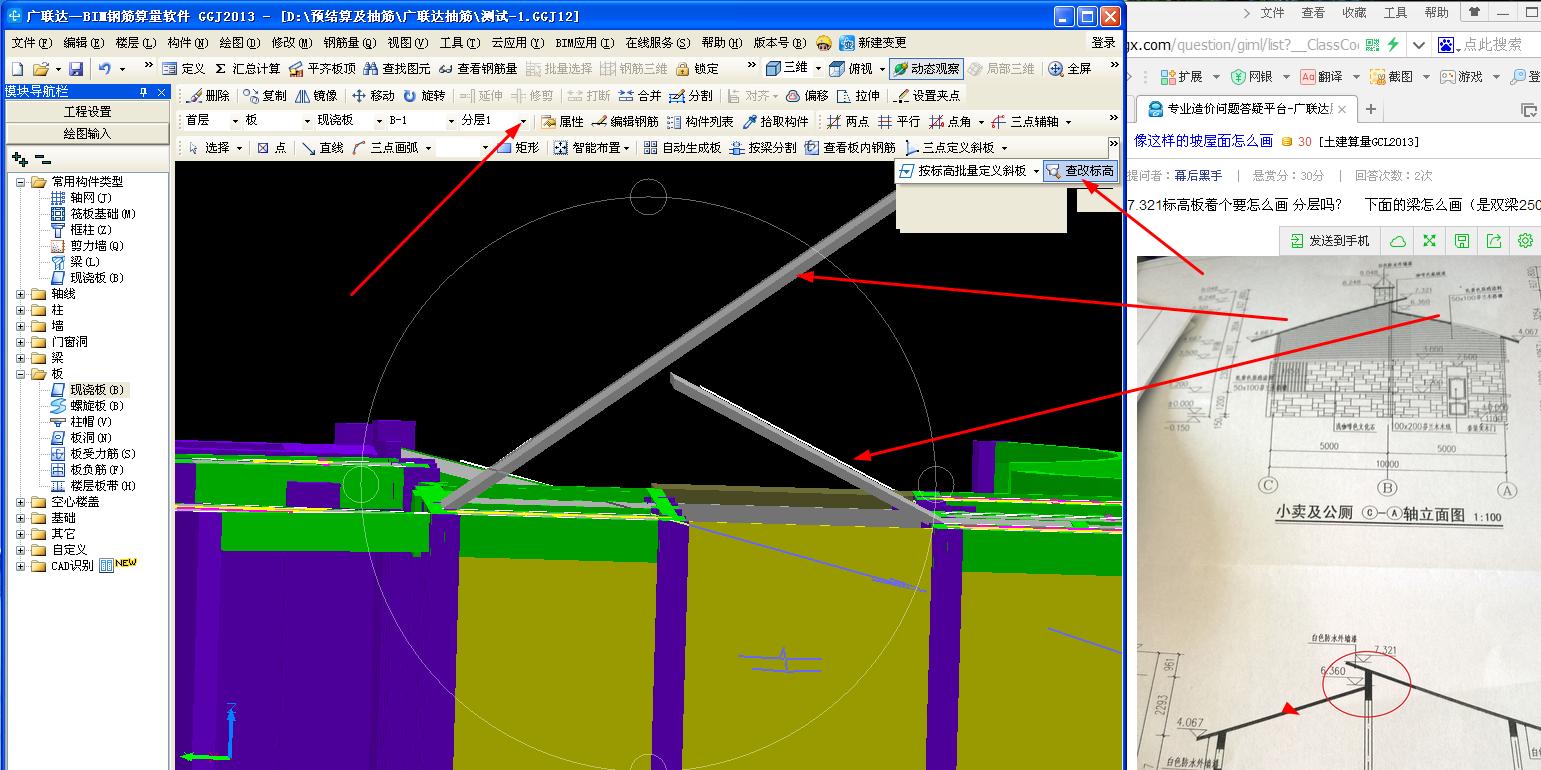This screenshot has height=770, width=1541.
Task: Click 查改标高 modify elevation button
Action: [1079, 171]
